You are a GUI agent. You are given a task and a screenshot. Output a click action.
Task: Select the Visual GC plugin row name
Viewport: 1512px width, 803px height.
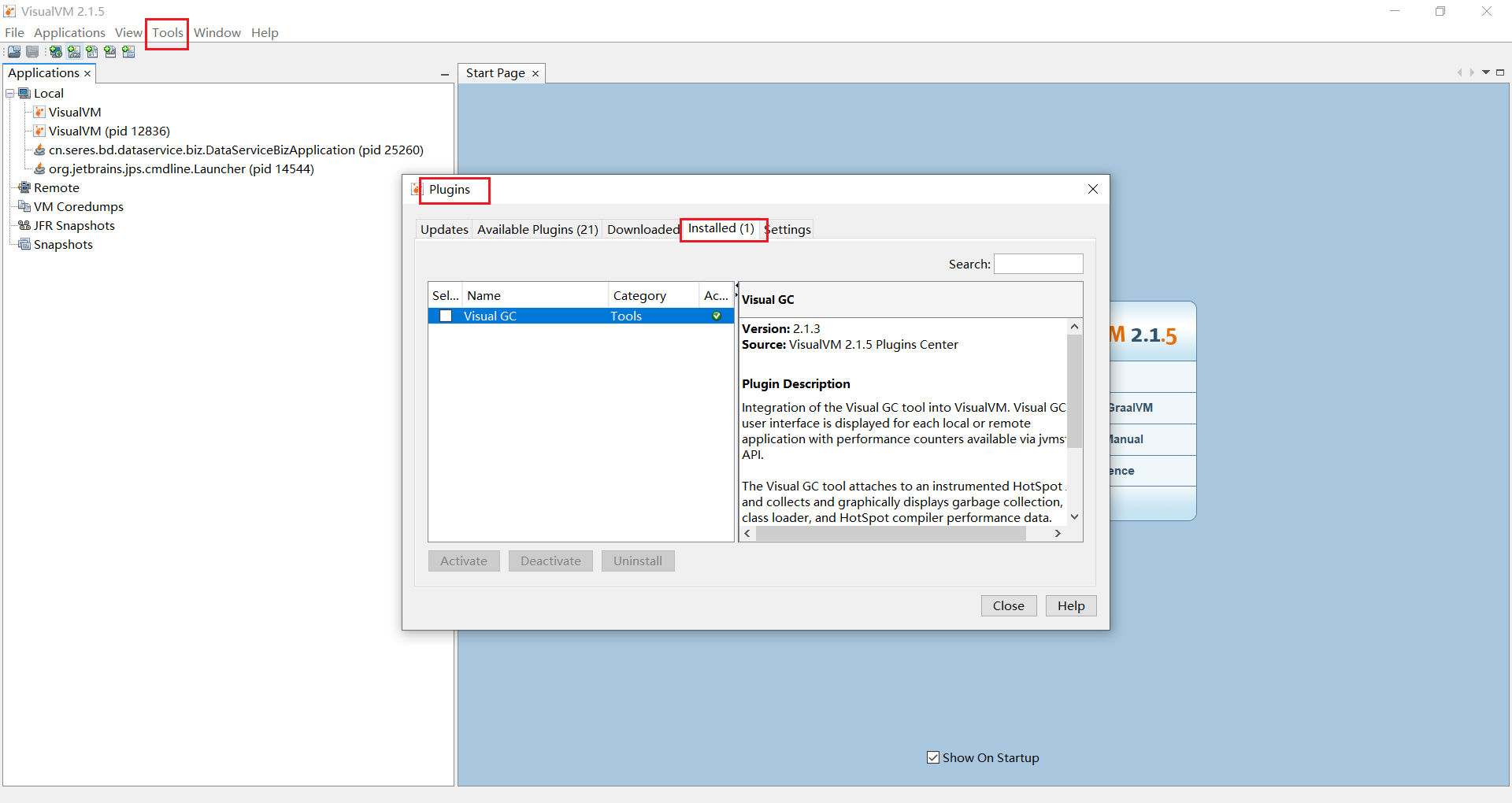(x=490, y=316)
